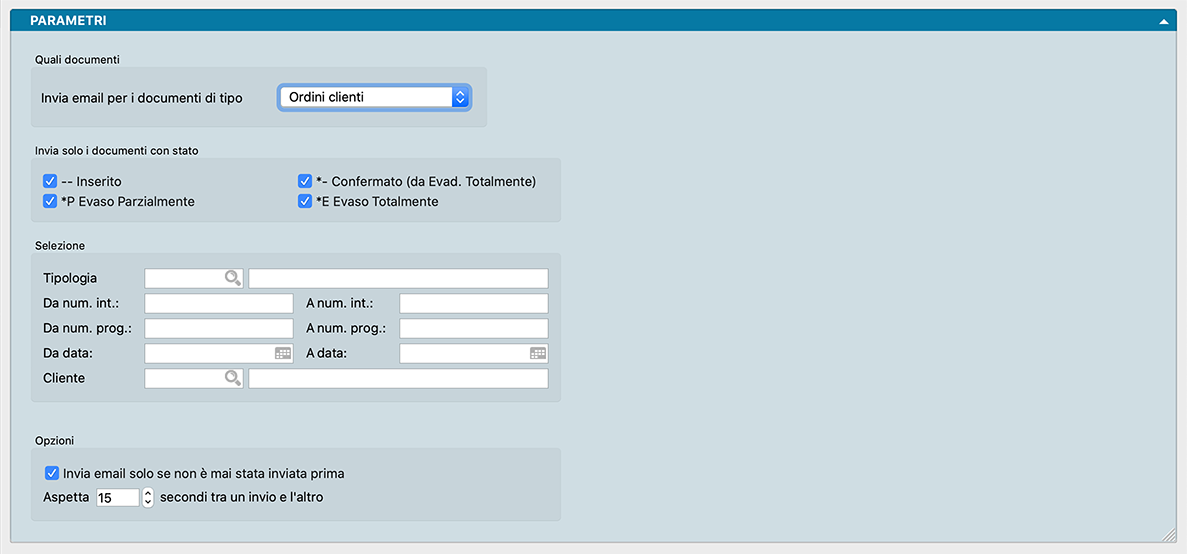Click the Da num. int. field
The width and height of the screenshot is (1187, 554).
click(x=218, y=304)
